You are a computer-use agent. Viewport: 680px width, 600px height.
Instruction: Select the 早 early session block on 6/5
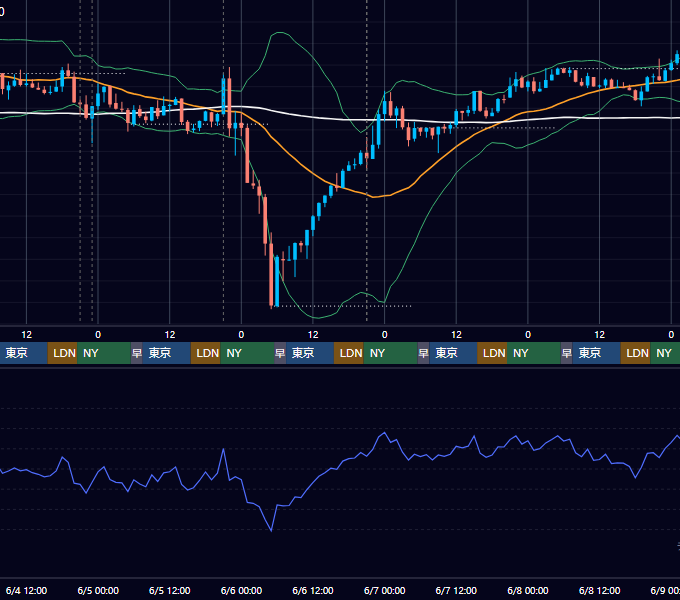click(x=137, y=353)
